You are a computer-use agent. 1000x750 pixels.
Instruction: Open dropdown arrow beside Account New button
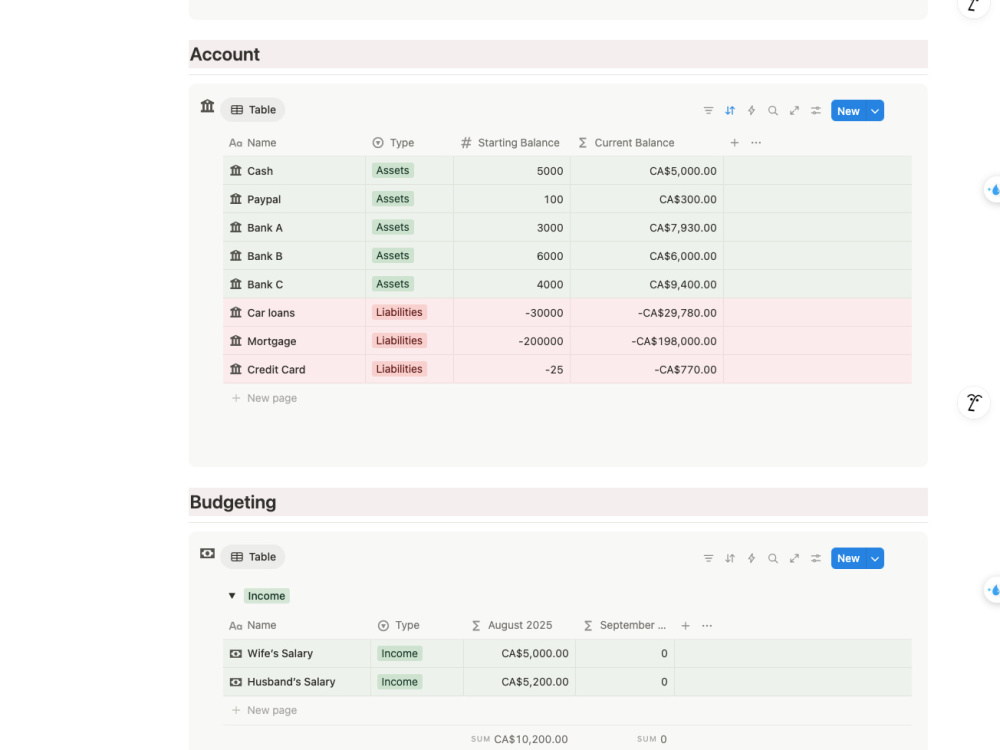(x=875, y=111)
